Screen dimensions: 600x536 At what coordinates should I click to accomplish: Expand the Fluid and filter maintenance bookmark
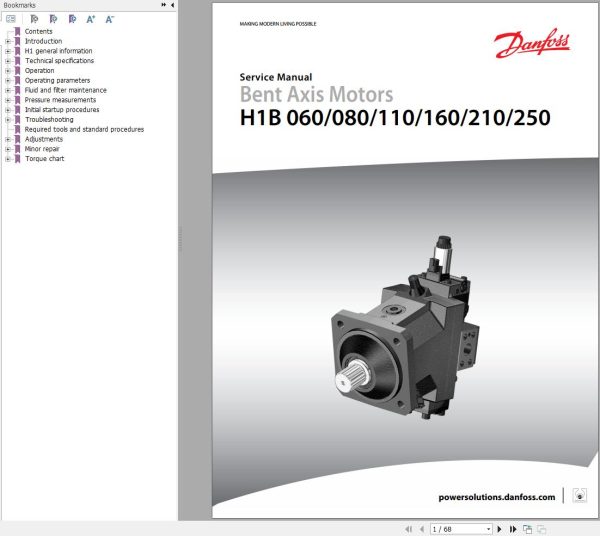click(8, 90)
